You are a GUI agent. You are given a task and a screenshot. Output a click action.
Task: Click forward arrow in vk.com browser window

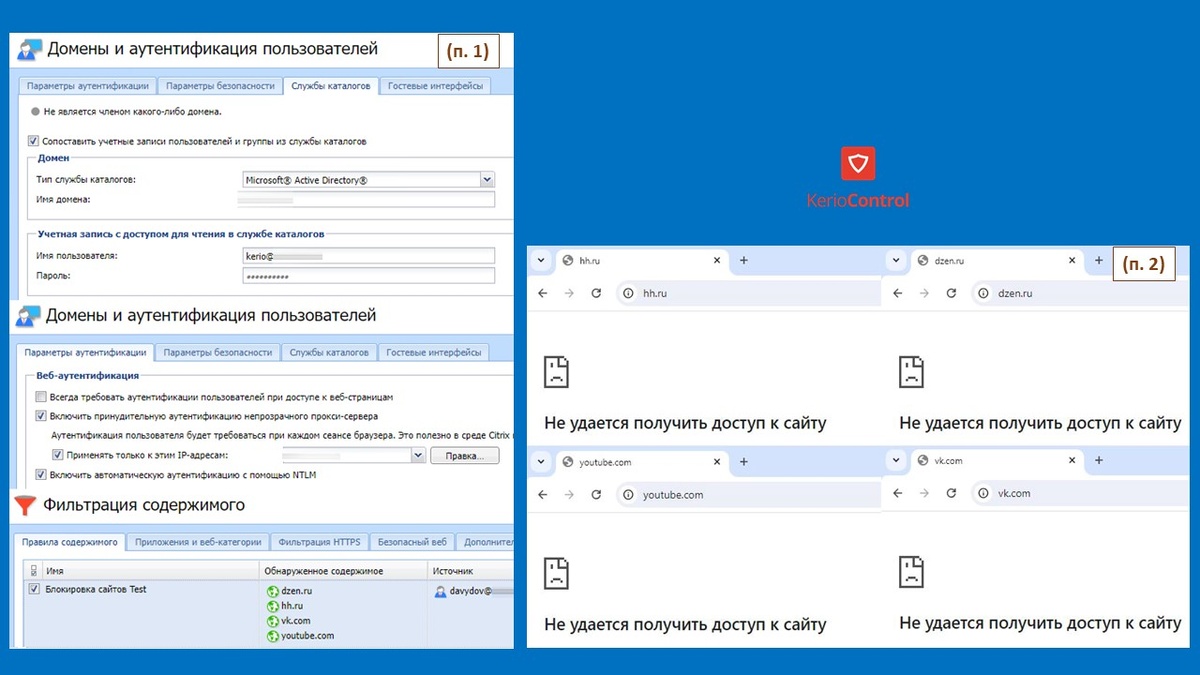pyautogui.click(x=924, y=493)
